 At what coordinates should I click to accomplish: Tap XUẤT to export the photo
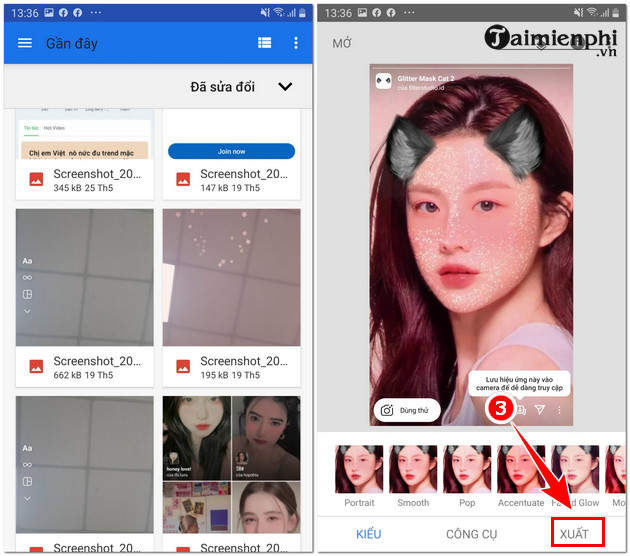(574, 534)
